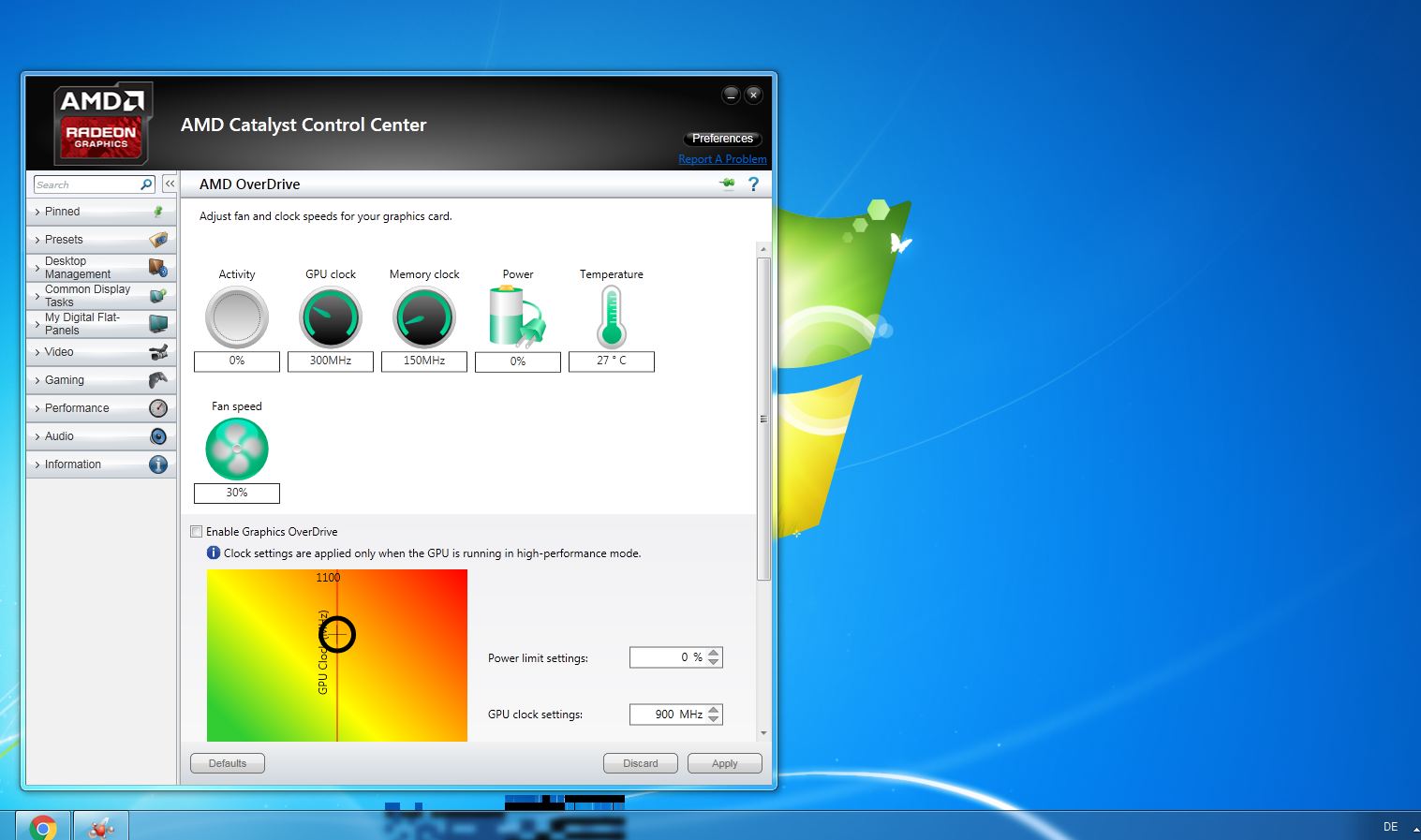Click the Apply button

[725, 763]
